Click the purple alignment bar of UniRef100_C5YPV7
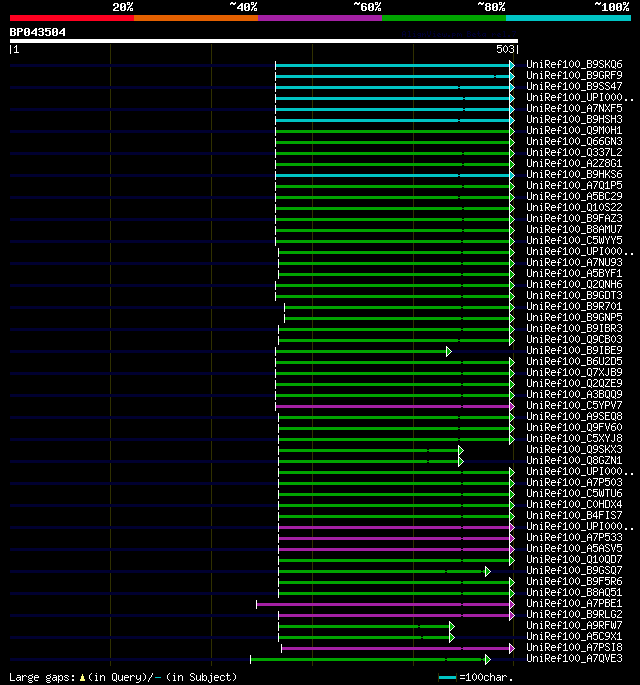This screenshot has height=685, width=640. click(393, 407)
